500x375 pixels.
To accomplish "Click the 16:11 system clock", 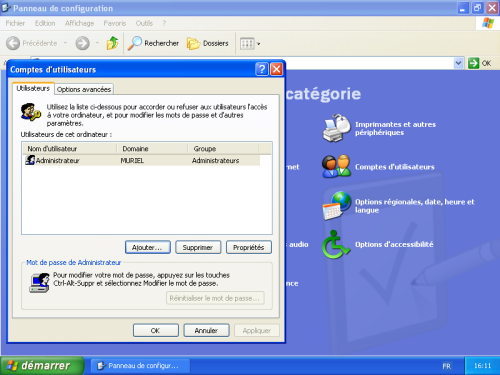I will pyautogui.click(x=482, y=366).
